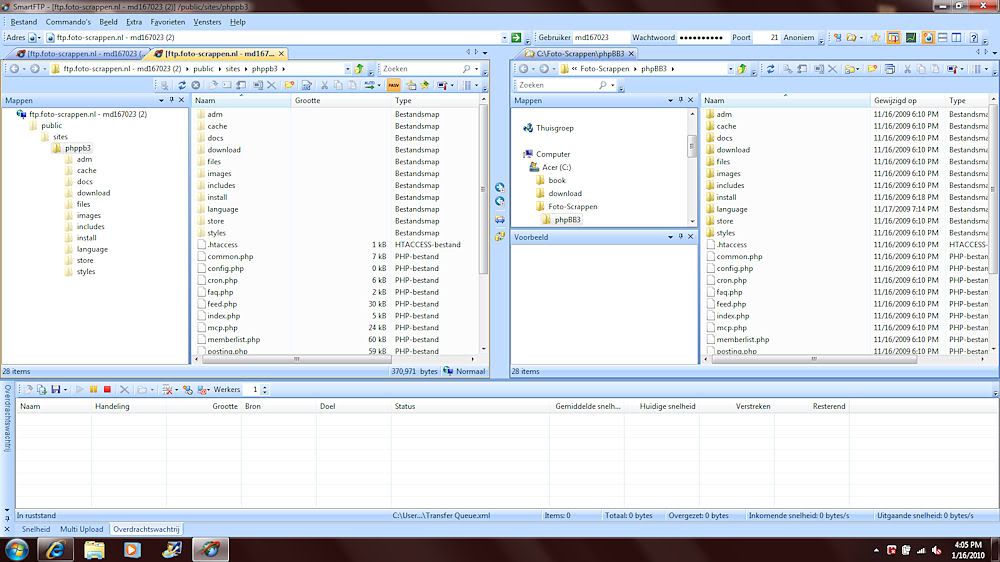Click the PASV mode toolbar icon

[x=393, y=85]
